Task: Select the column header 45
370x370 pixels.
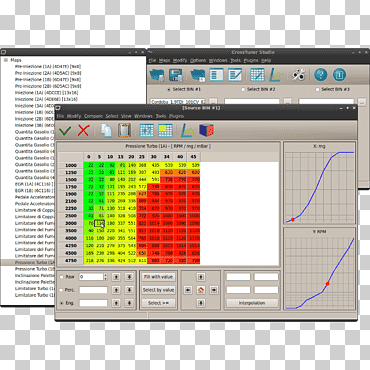Action: pyautogui.click(x=193, y=156)
